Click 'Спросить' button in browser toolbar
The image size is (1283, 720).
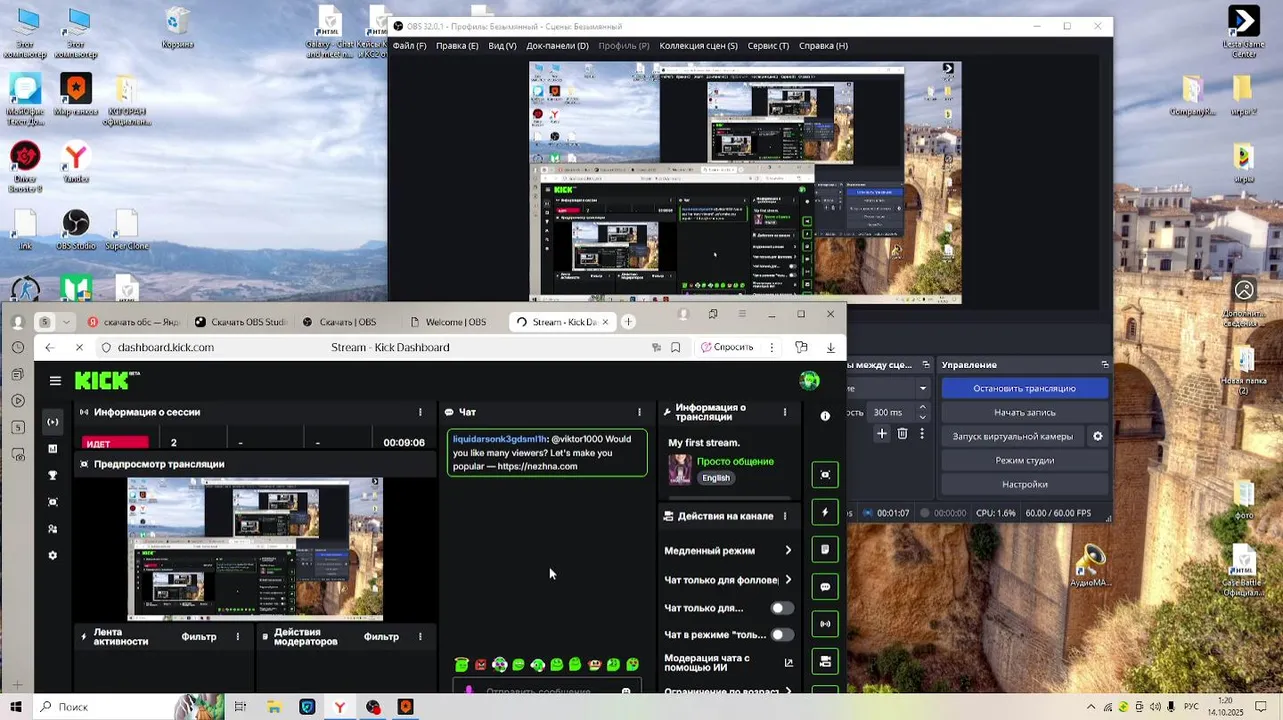pos(727,347)
